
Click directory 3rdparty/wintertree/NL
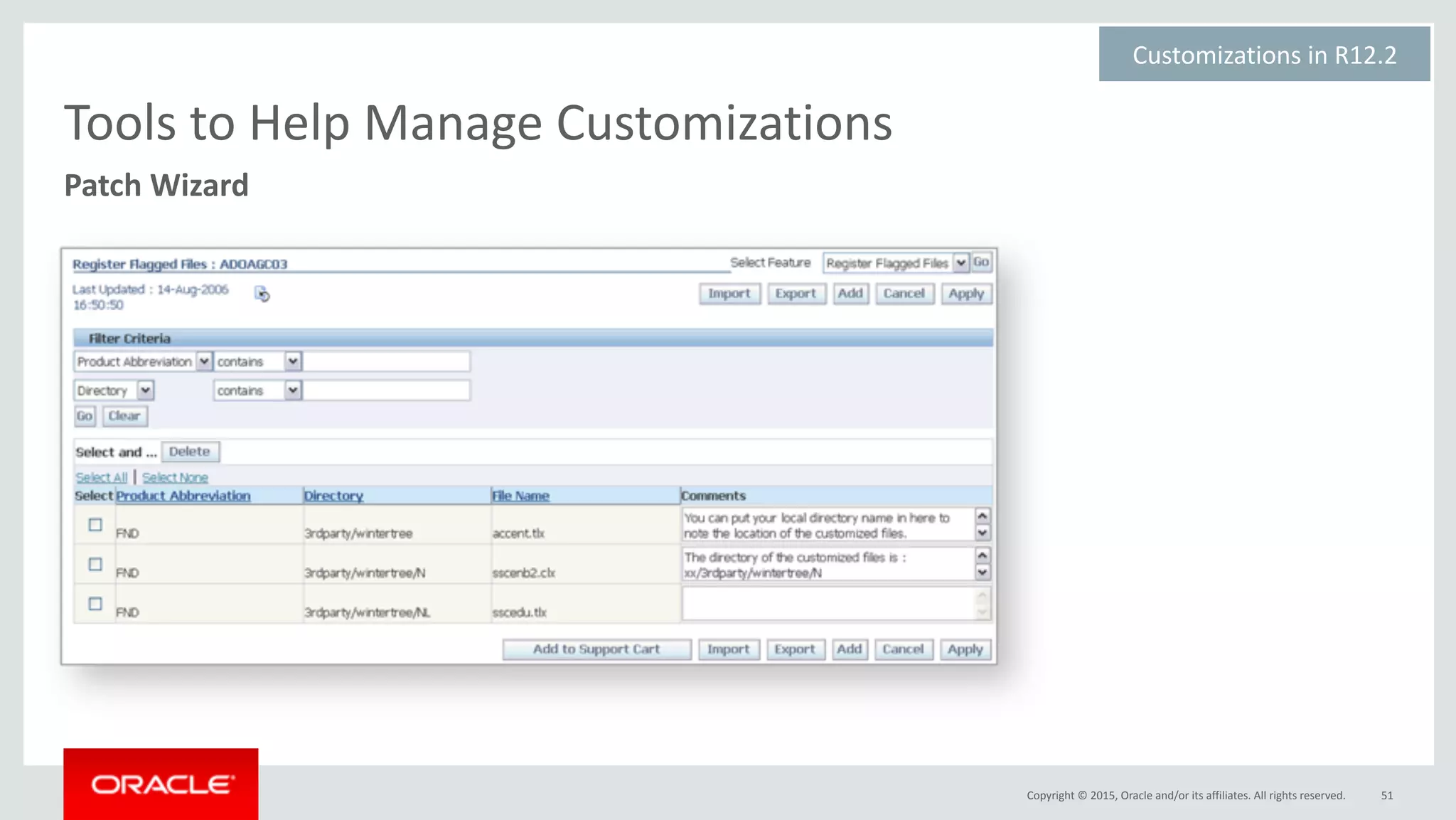[367, 612]
